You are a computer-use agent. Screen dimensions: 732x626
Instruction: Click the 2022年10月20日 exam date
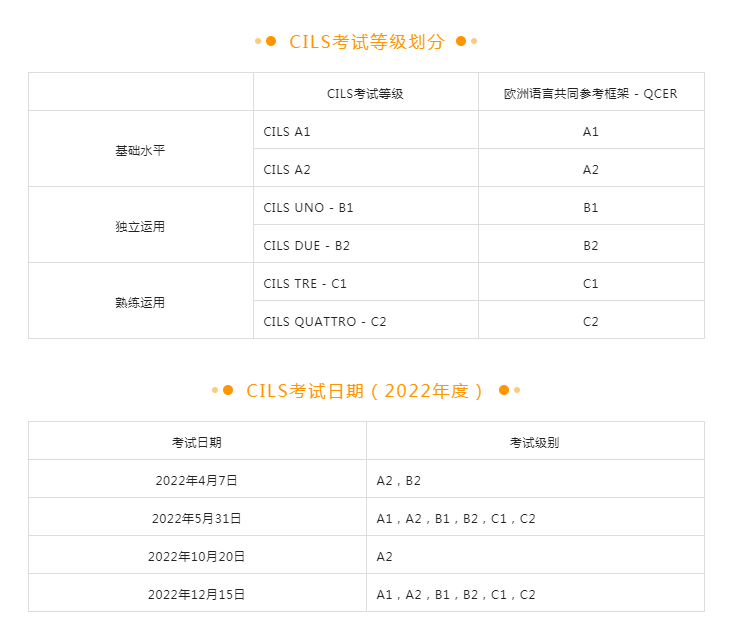pos(197,556)
